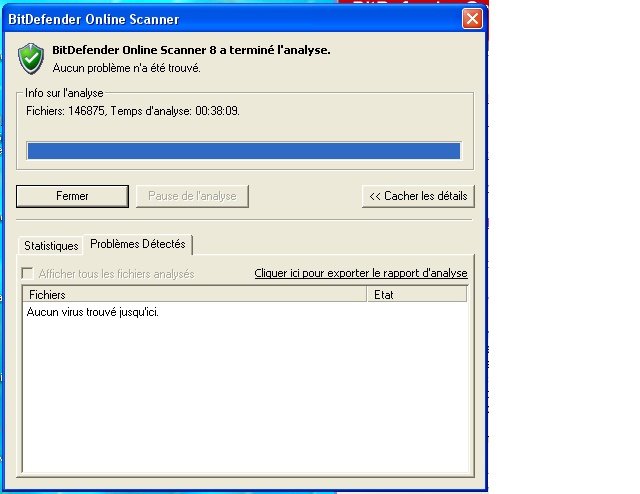Close the BitDefender Online Scanner window

click(472, 19)
